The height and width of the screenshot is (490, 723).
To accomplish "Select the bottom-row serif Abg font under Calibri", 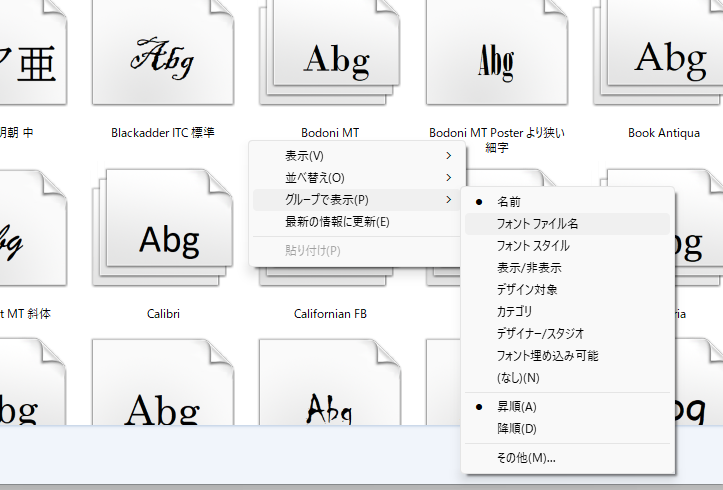I will [x=163, y=382].
